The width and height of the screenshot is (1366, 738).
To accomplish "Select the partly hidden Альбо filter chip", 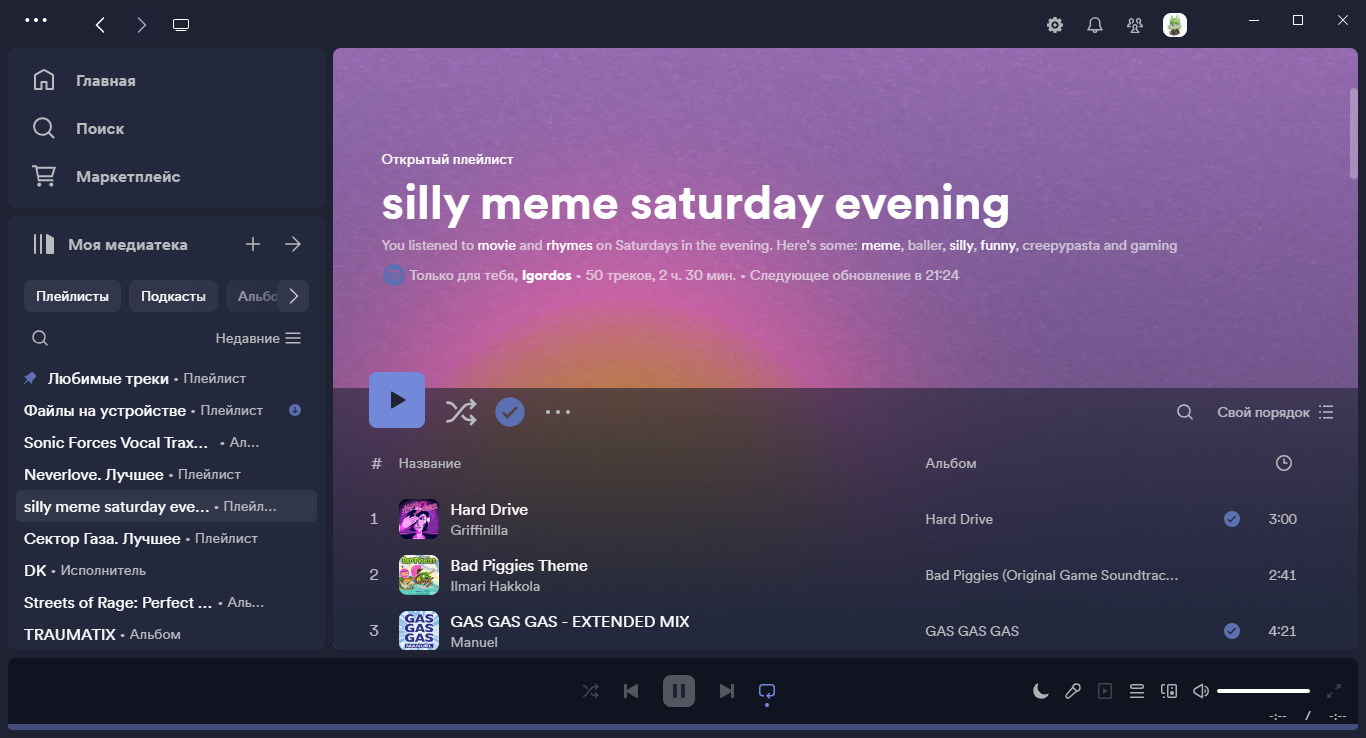I will 252,296.
